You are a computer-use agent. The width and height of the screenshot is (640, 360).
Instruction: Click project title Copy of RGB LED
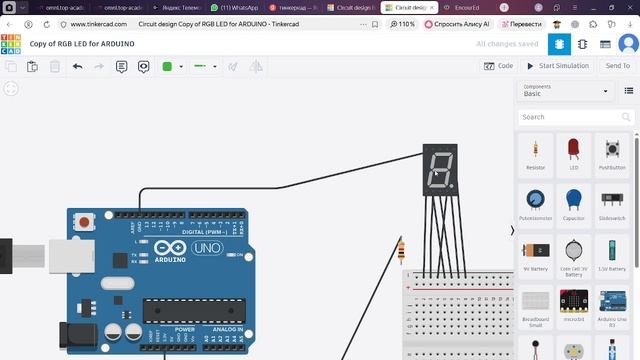pyautogui.click(x=82, y=44)
